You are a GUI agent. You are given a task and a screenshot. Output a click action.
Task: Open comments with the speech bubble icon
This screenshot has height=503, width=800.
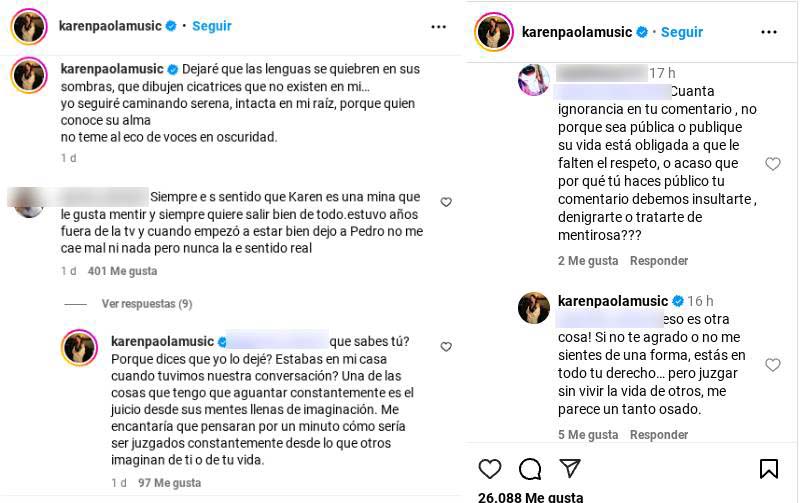pyautogui.click(x=530, y=468)
